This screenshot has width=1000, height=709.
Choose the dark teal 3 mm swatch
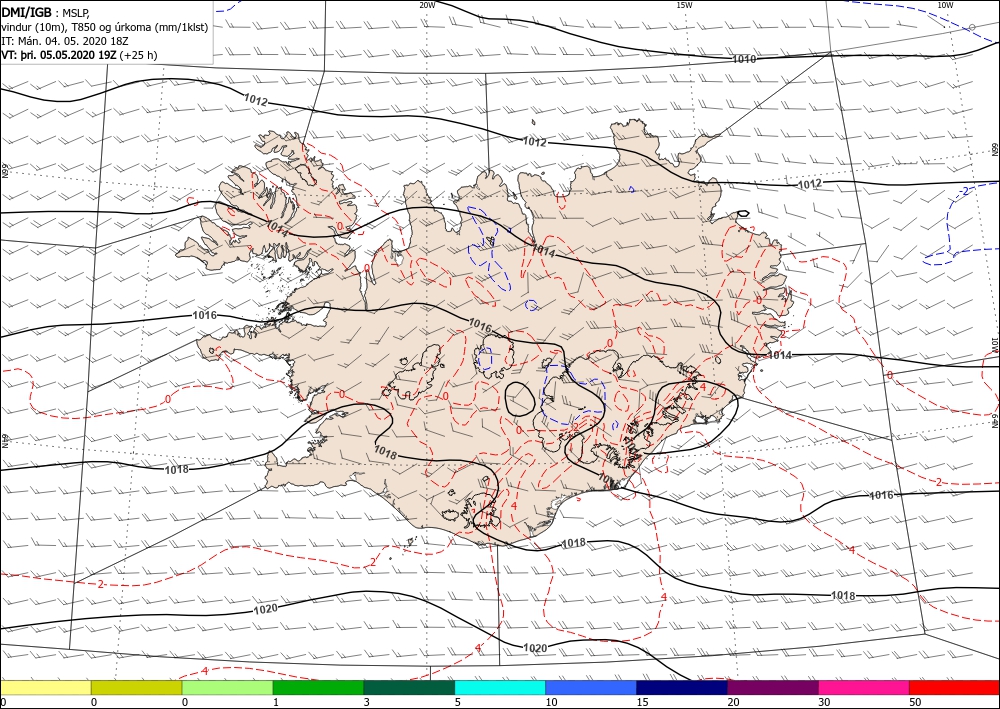point(409,687)
